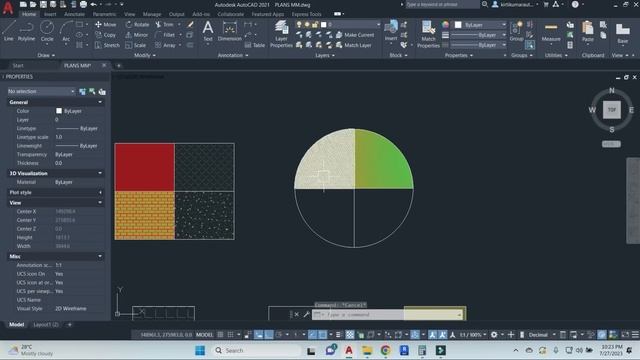Open the Decimal units dropdown
Viewport: 640px width, 360px height.
click(x=541, y=335)
